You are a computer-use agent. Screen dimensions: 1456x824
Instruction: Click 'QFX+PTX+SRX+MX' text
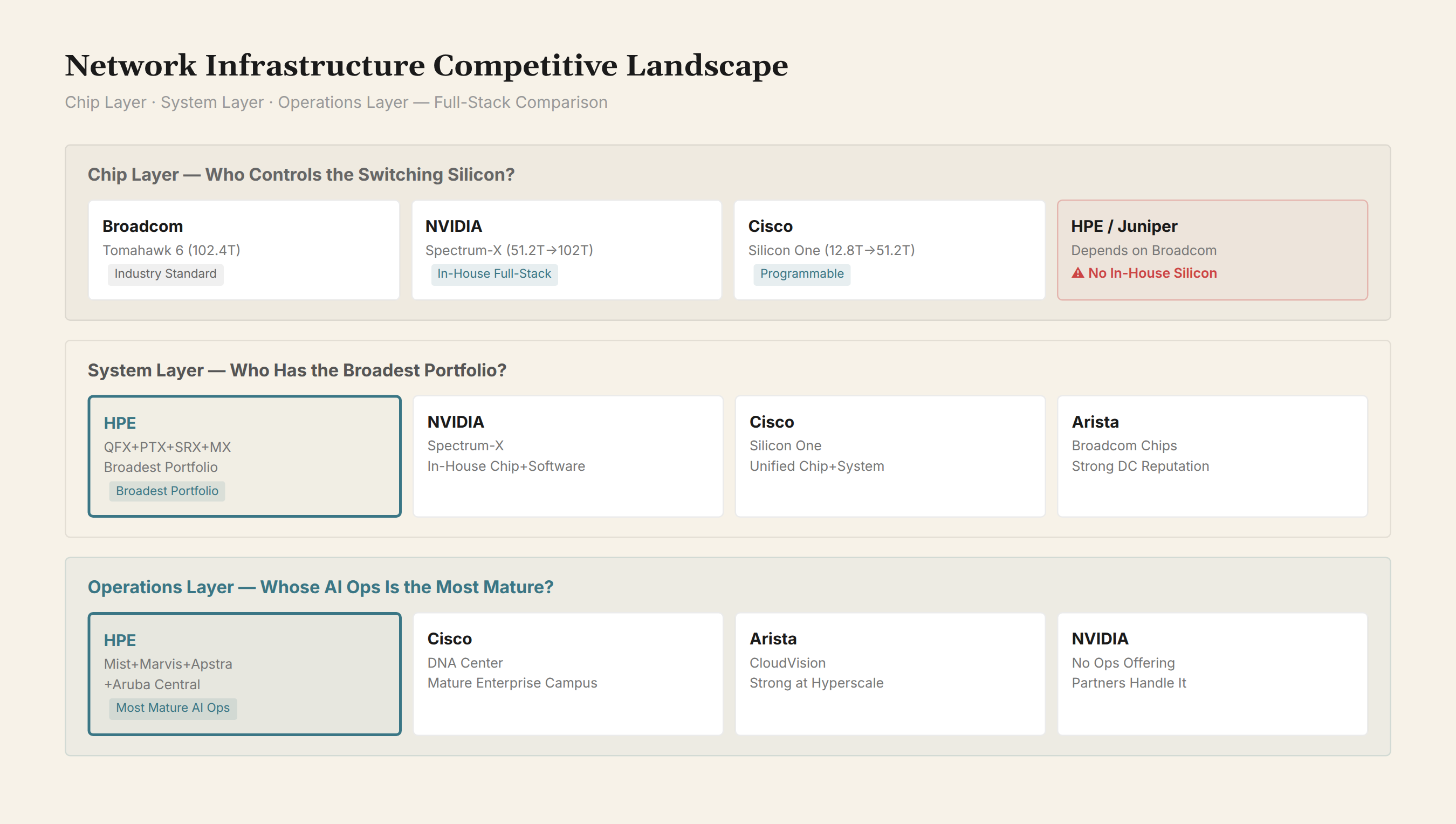click(x=168, y=447)
